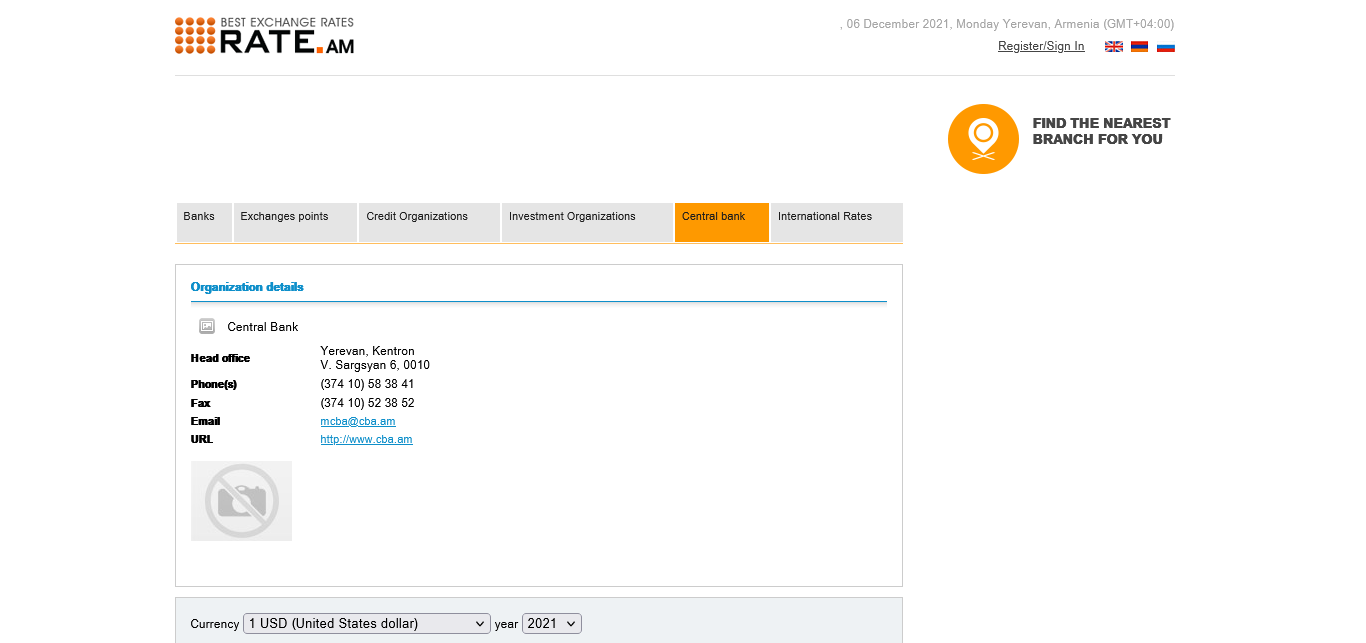This screenshot has width=1366, height=643.
Task: Click the Rate.am logo
Action: click(264, 36)
